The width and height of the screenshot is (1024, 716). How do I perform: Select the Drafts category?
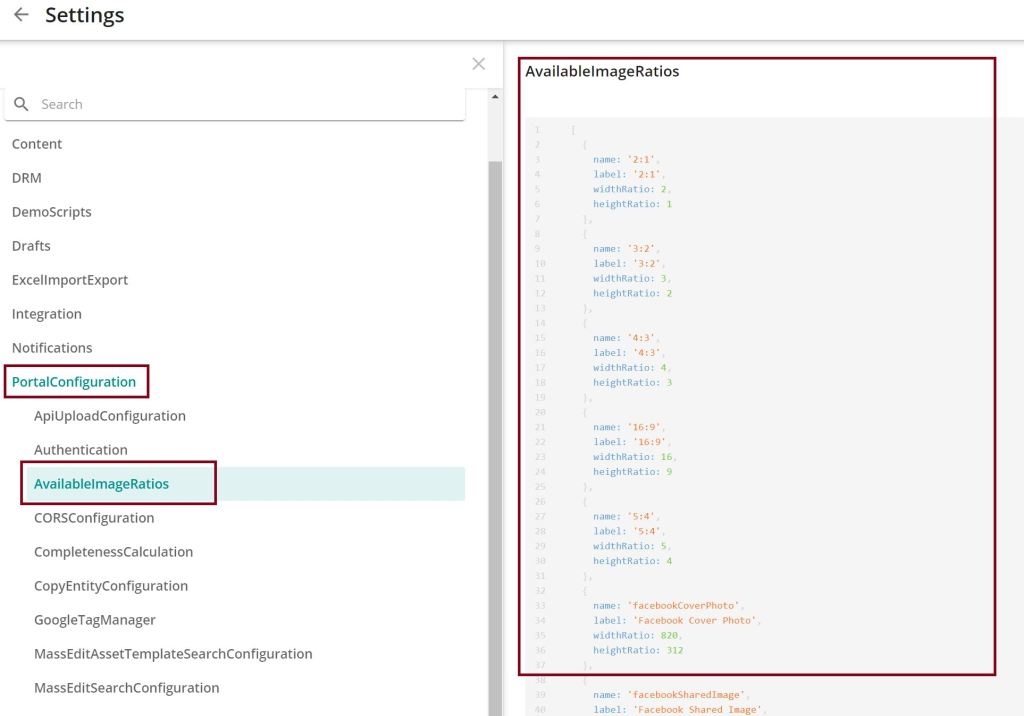31,246
